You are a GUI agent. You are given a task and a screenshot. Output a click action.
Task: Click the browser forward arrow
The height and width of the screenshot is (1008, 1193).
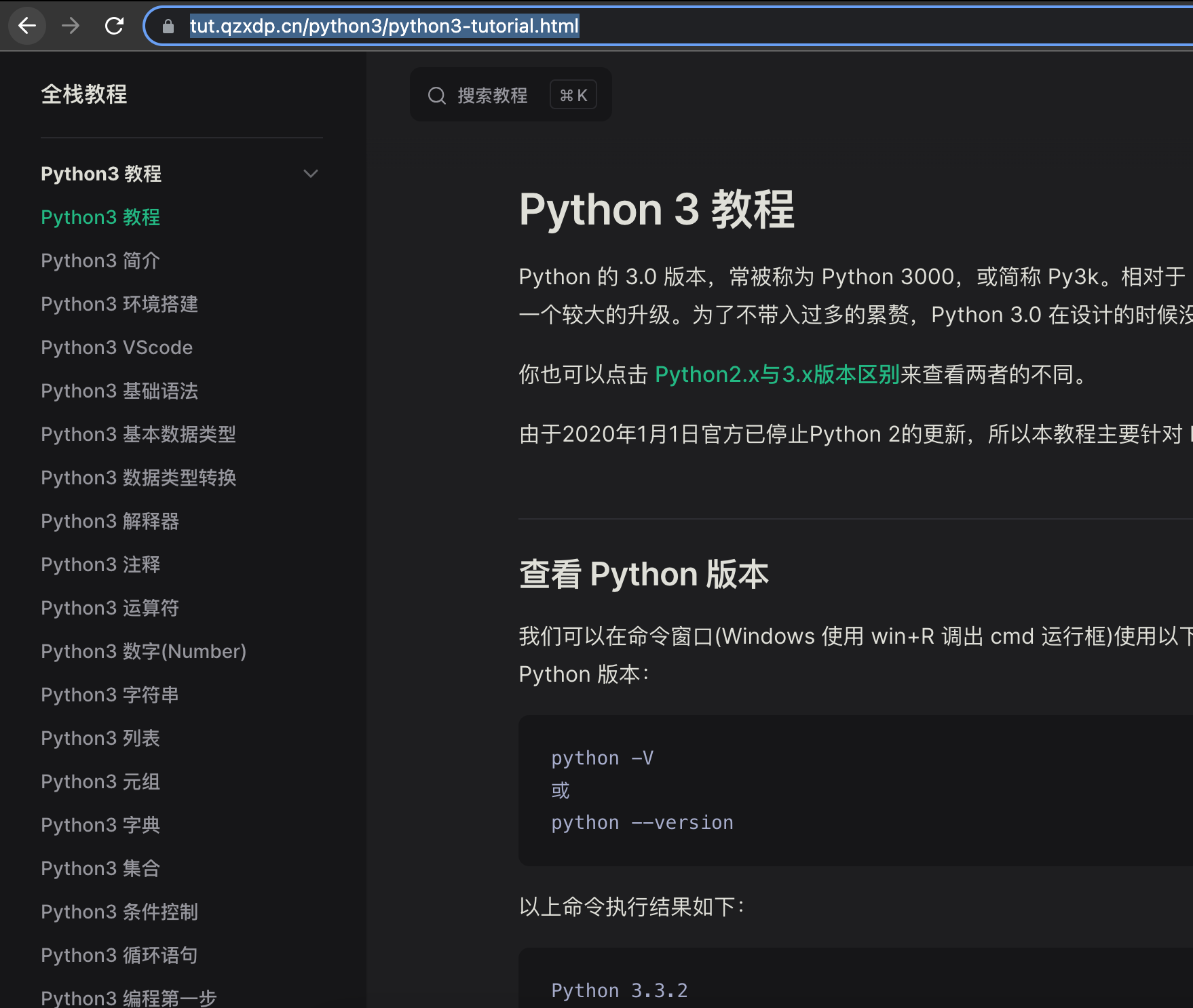[71, 26]
